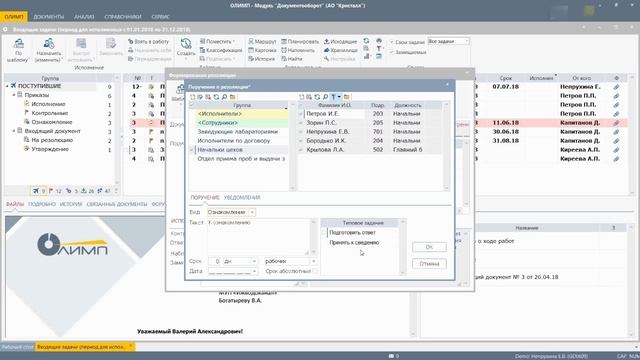This screenshot has height=360, width=640.
Task: Click the ОК button
Action: pyautogui.click(x=429, y=247)
